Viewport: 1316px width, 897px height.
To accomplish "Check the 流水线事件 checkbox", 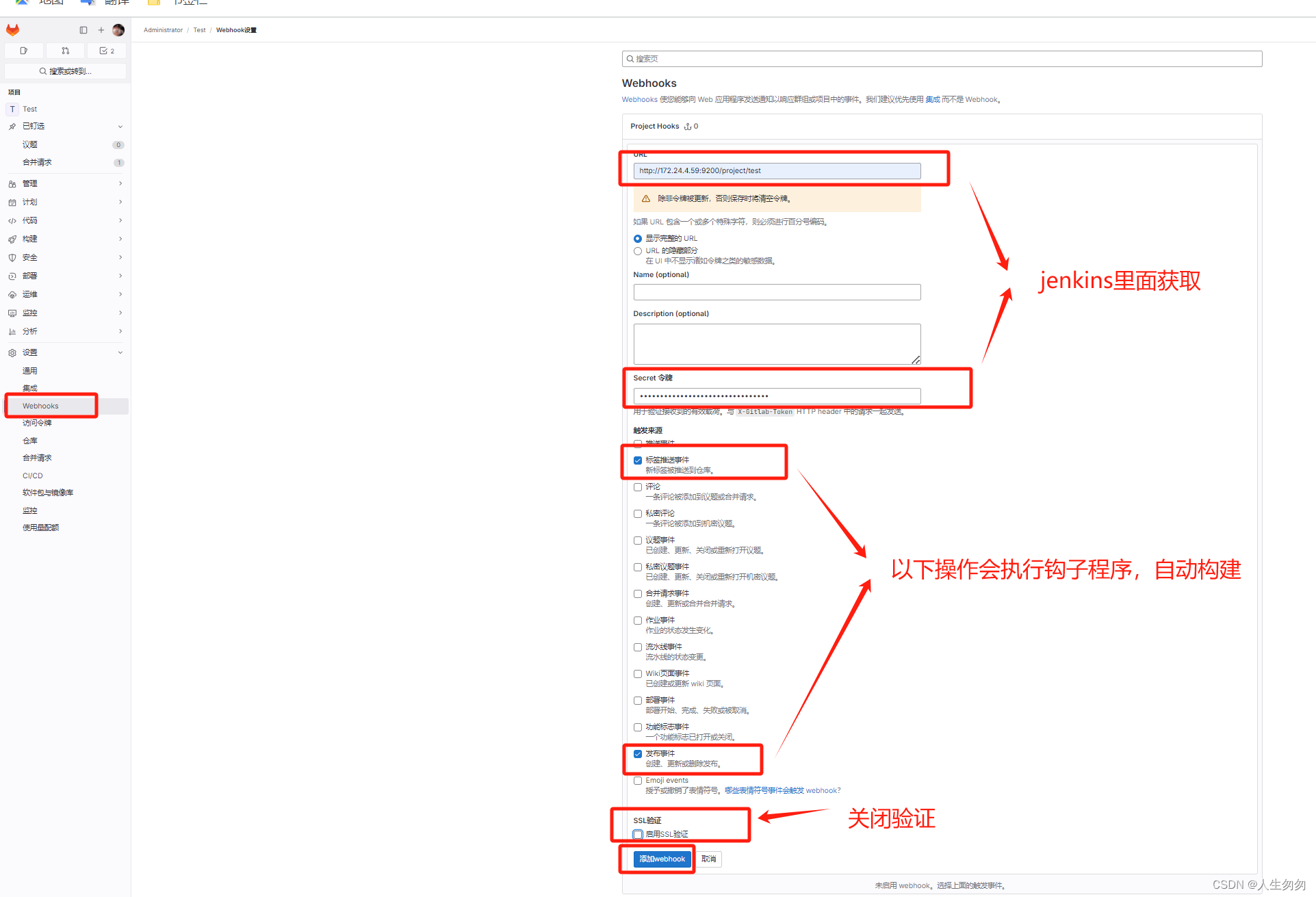I will (x=638, y=647).
